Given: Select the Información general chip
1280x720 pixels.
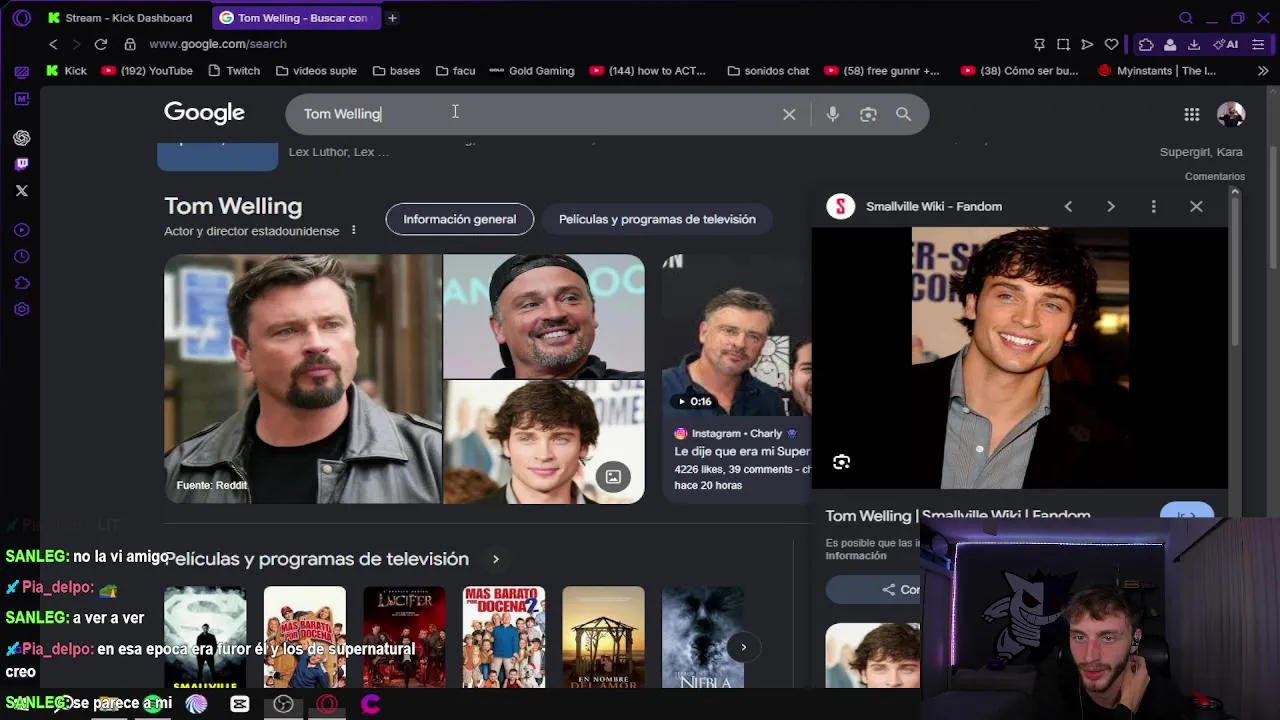Looking at the screenshot, I should tap(459, 219).
